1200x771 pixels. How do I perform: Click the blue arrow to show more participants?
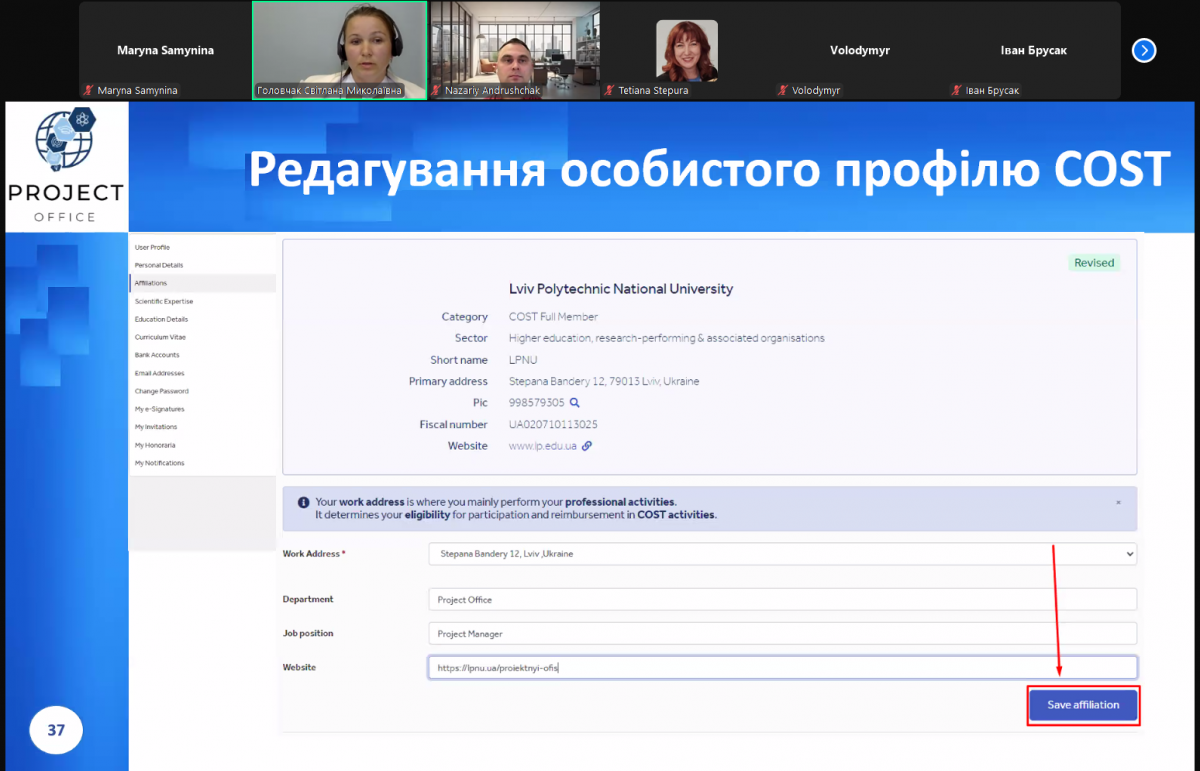pos(1144,50)
